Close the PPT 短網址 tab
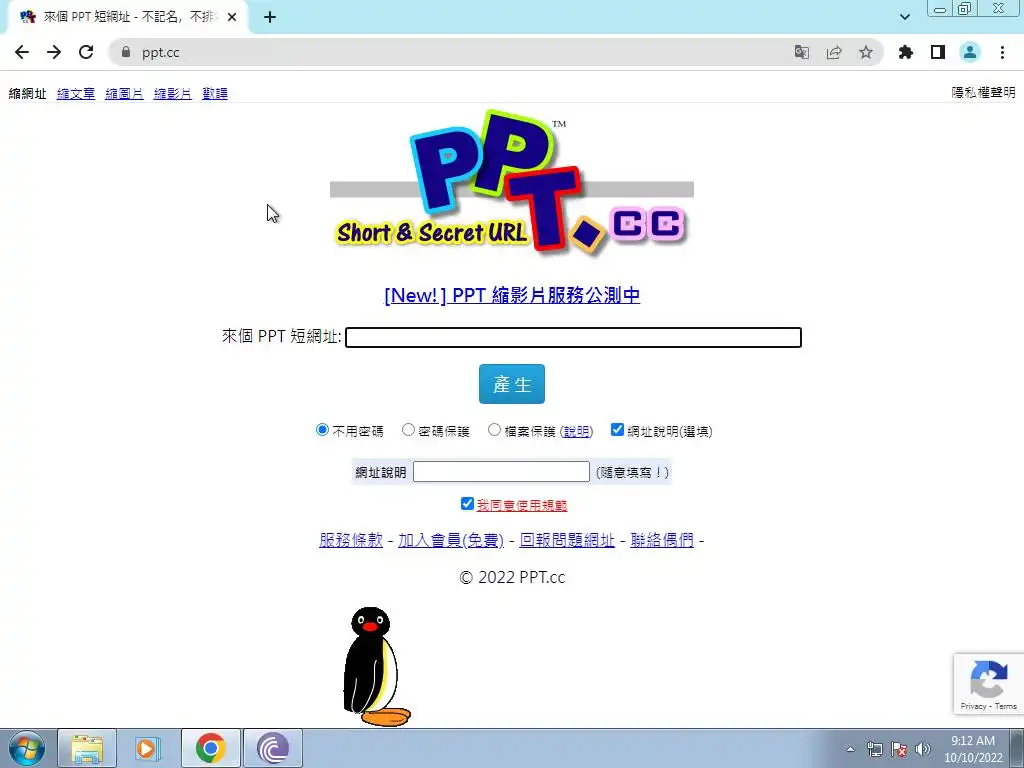This screenshot has width=1024, height=768. tap(232, 18)
